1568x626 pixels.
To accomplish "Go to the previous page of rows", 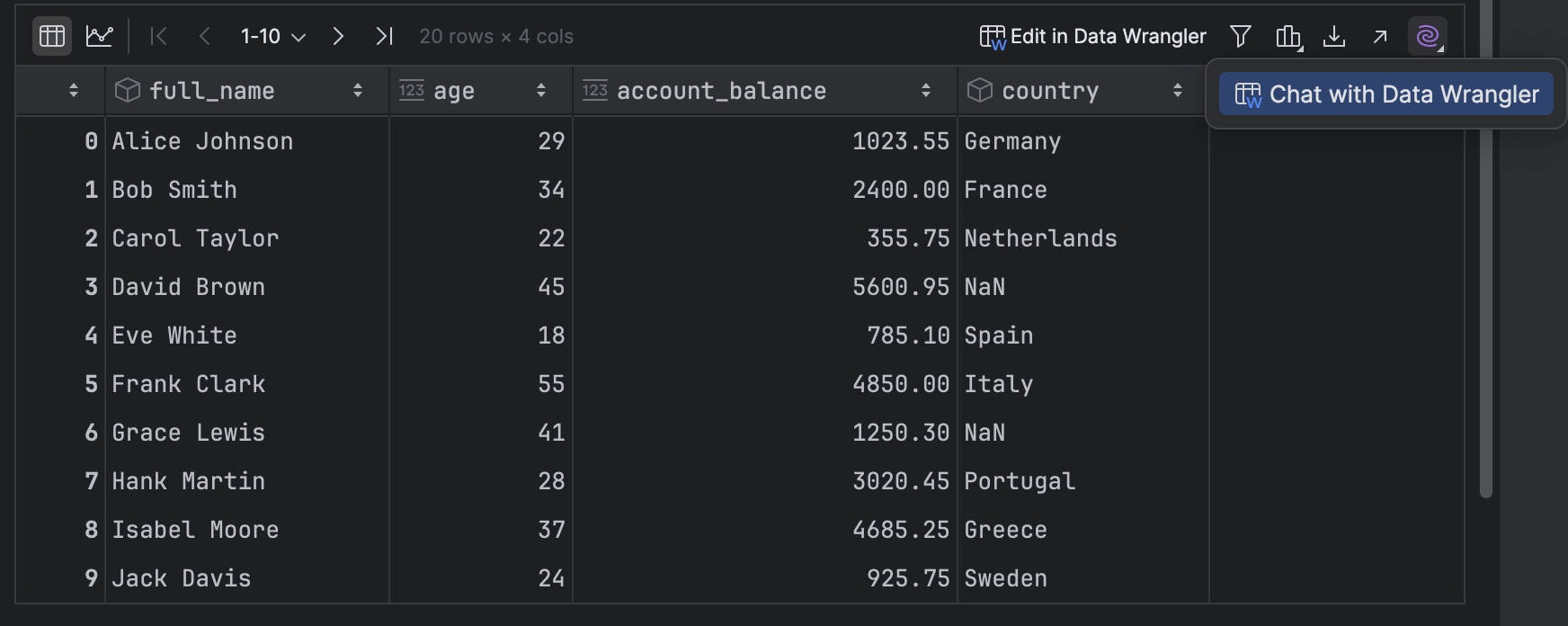I will 205,36.
